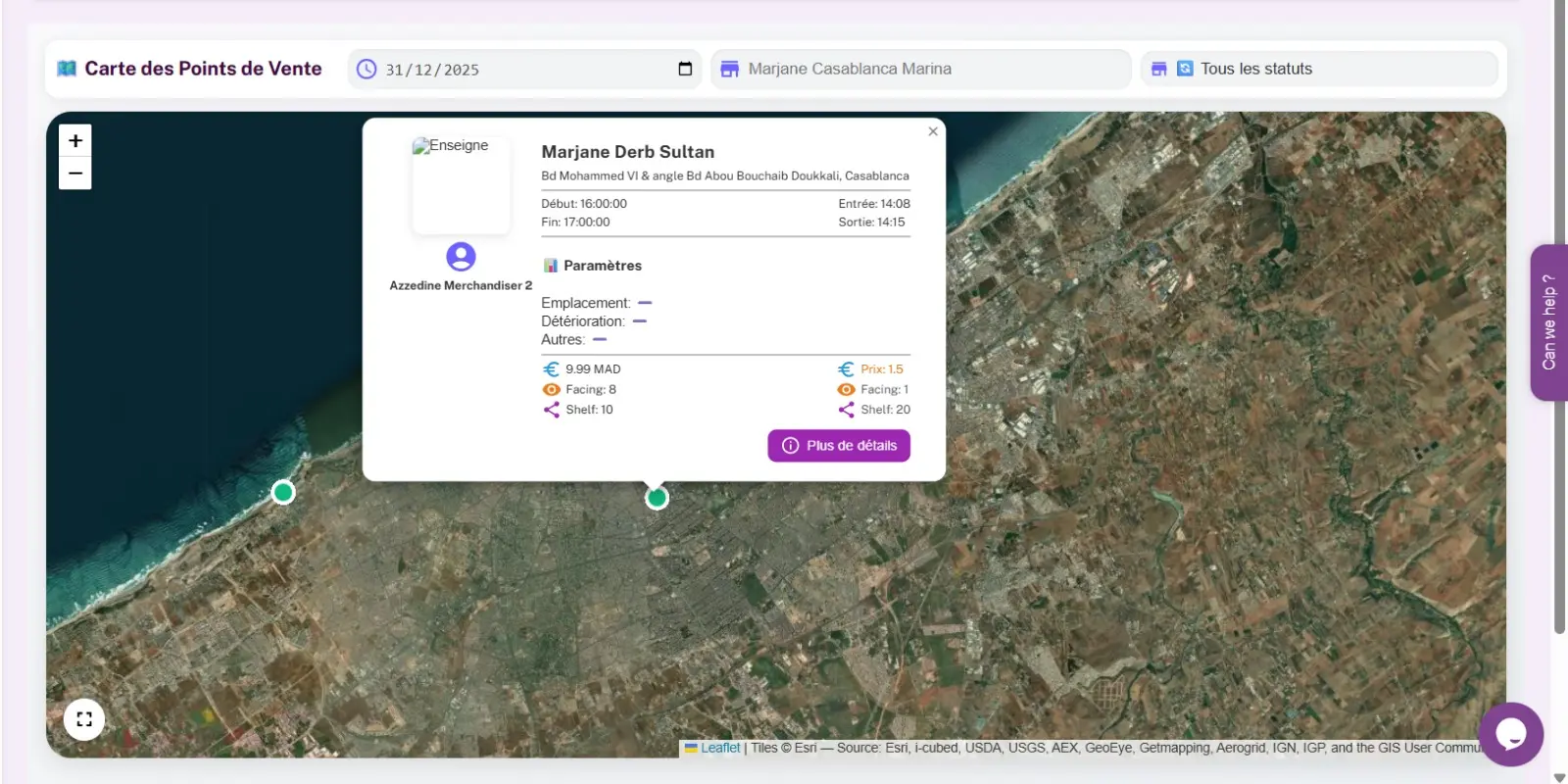This screenshot has height=784, width=1568.
Task: Open the chat bubble widget
Action: click(x=1510, y=733)
